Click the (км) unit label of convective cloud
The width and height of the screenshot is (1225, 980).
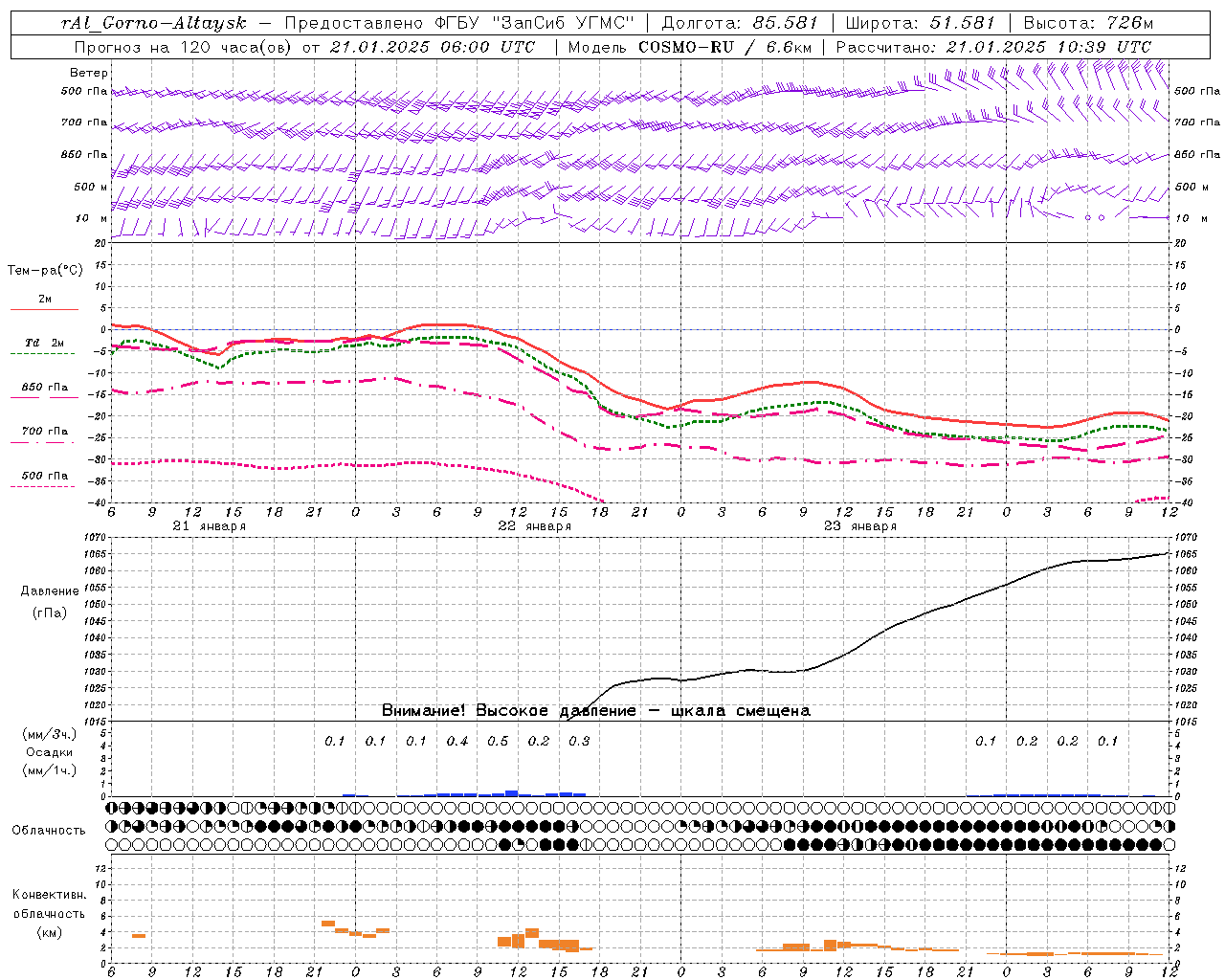pyautogui.click(x=49, y=932)
